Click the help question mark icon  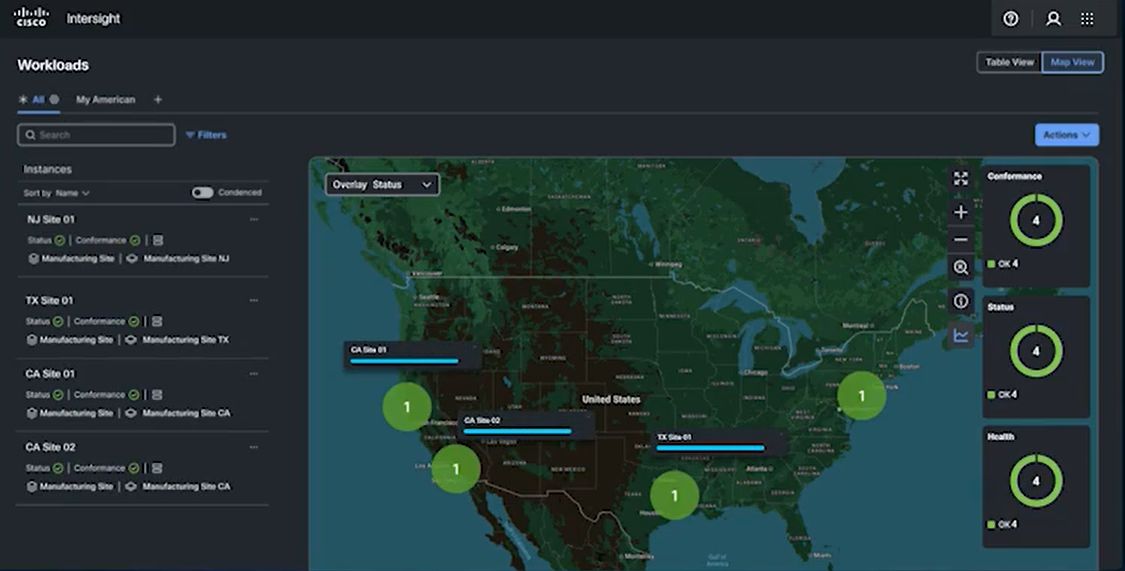[x=1010, y=19]
